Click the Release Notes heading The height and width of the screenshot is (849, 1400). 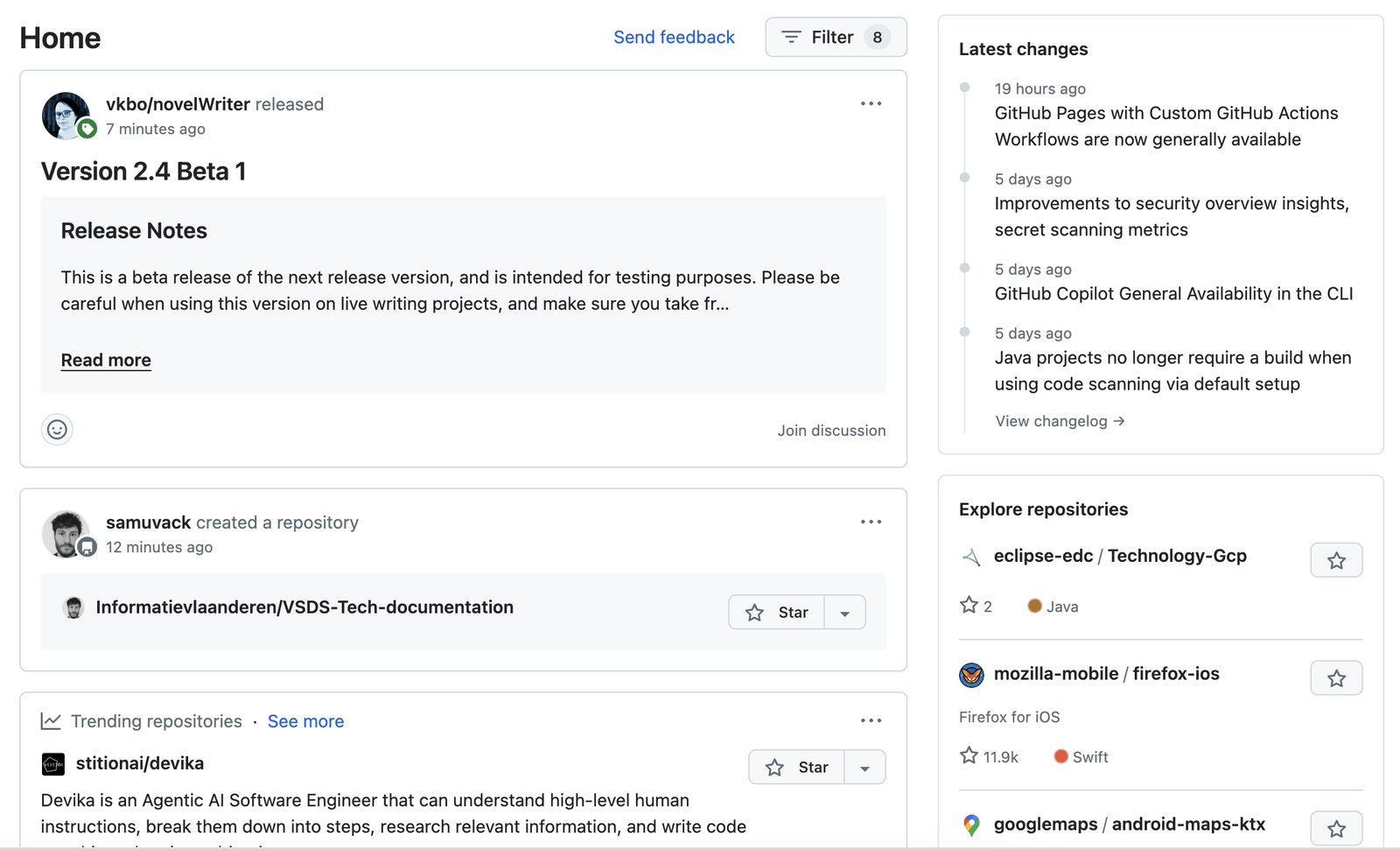pyautogui.click(x=134, y=231)
